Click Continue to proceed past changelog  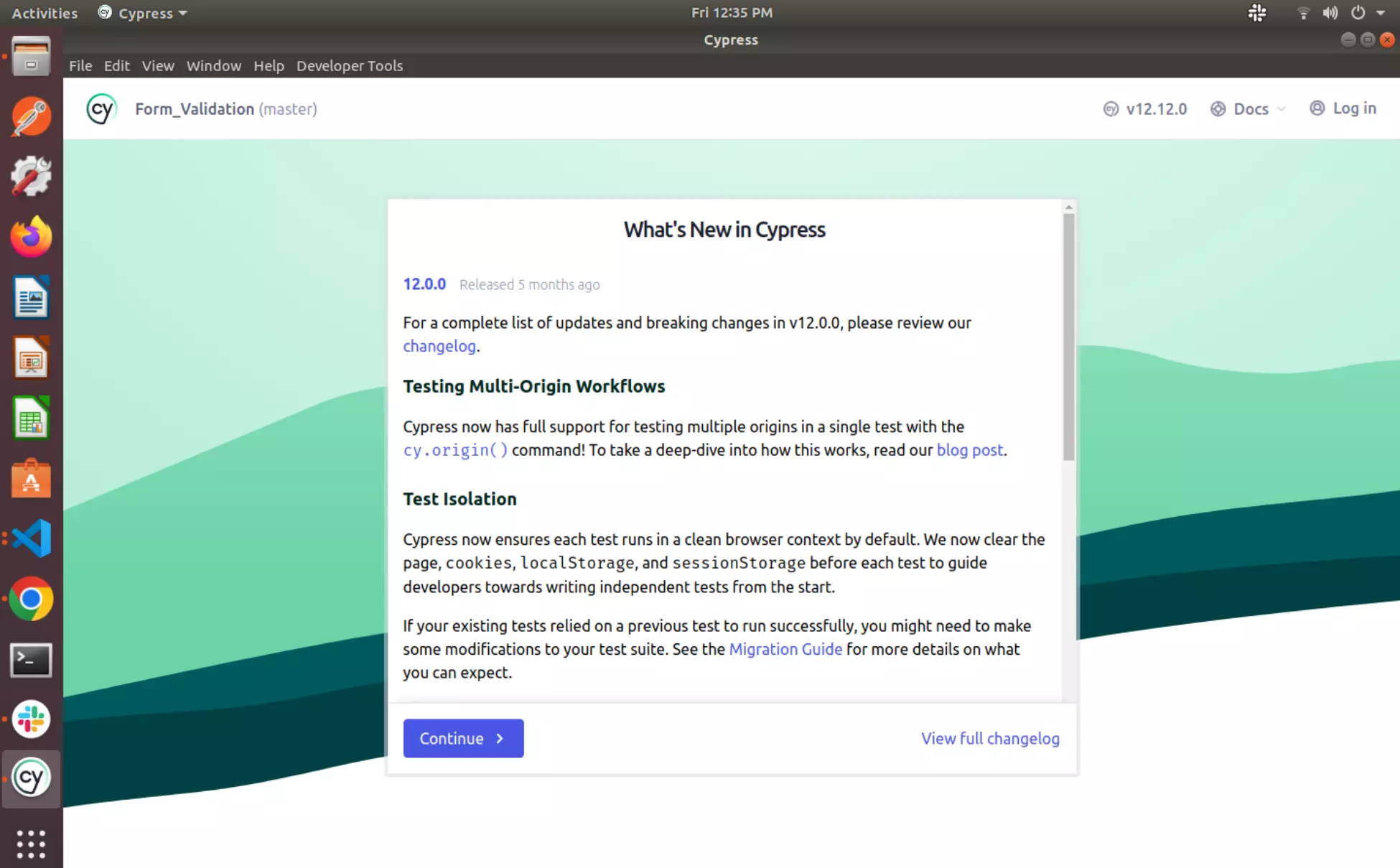463,738
